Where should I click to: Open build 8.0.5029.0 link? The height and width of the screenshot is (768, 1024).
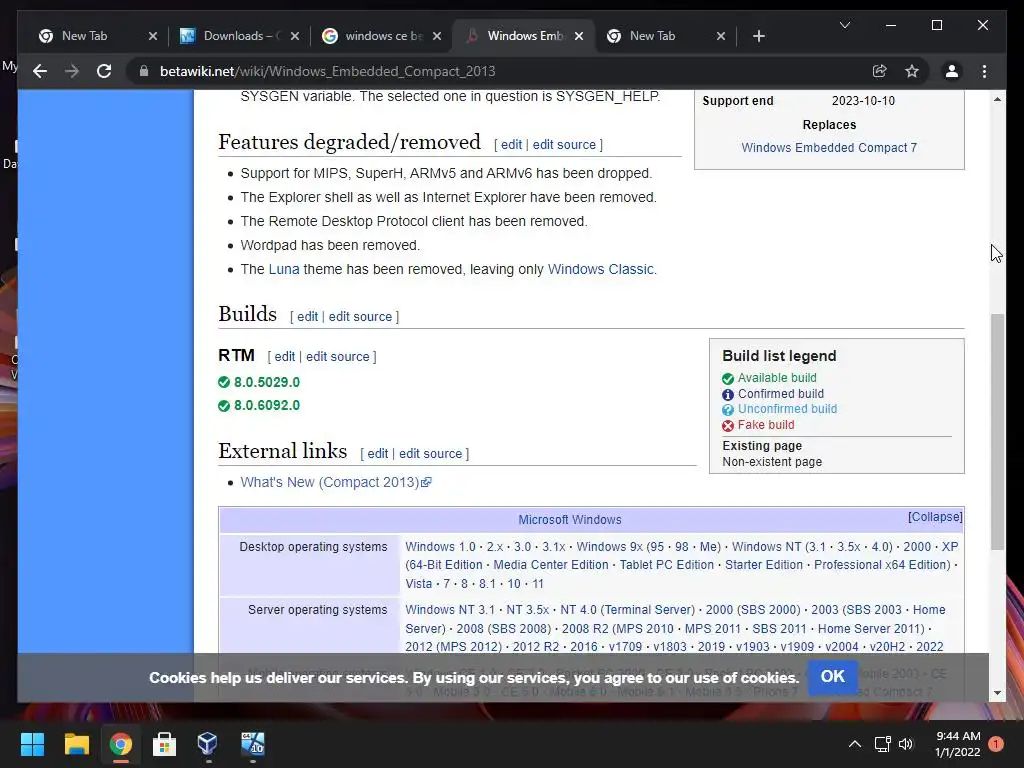pyautogui.click(x=266, y=382)
